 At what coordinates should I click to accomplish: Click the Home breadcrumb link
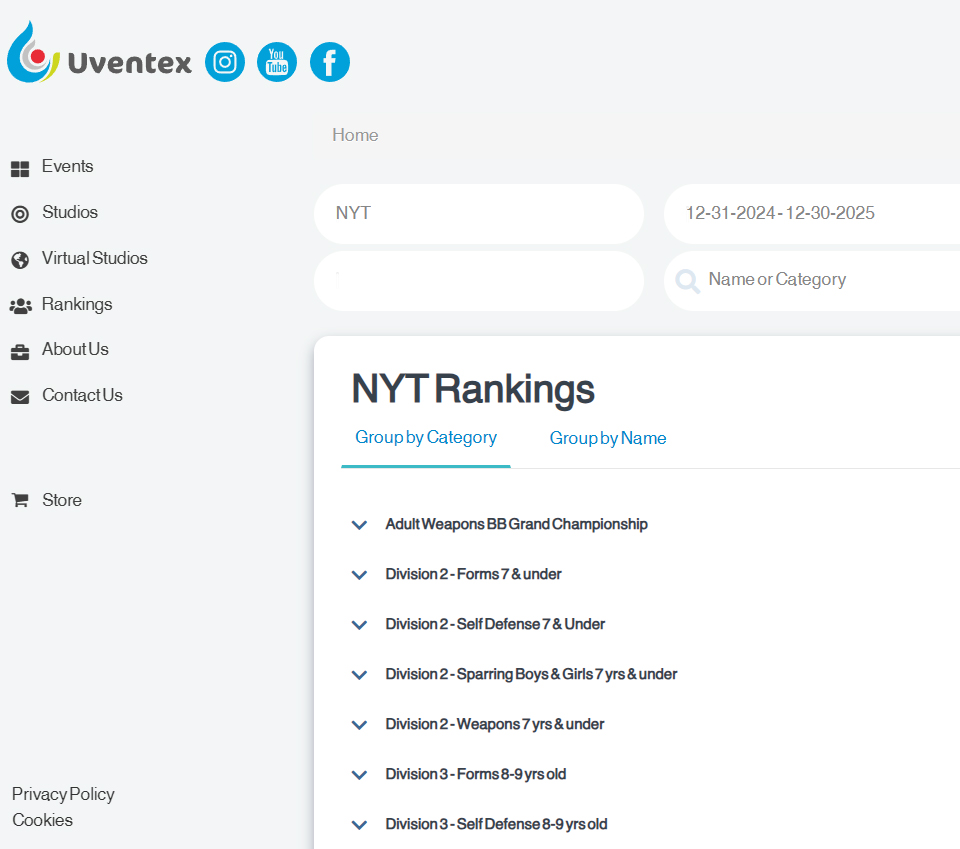coord(355,135)
